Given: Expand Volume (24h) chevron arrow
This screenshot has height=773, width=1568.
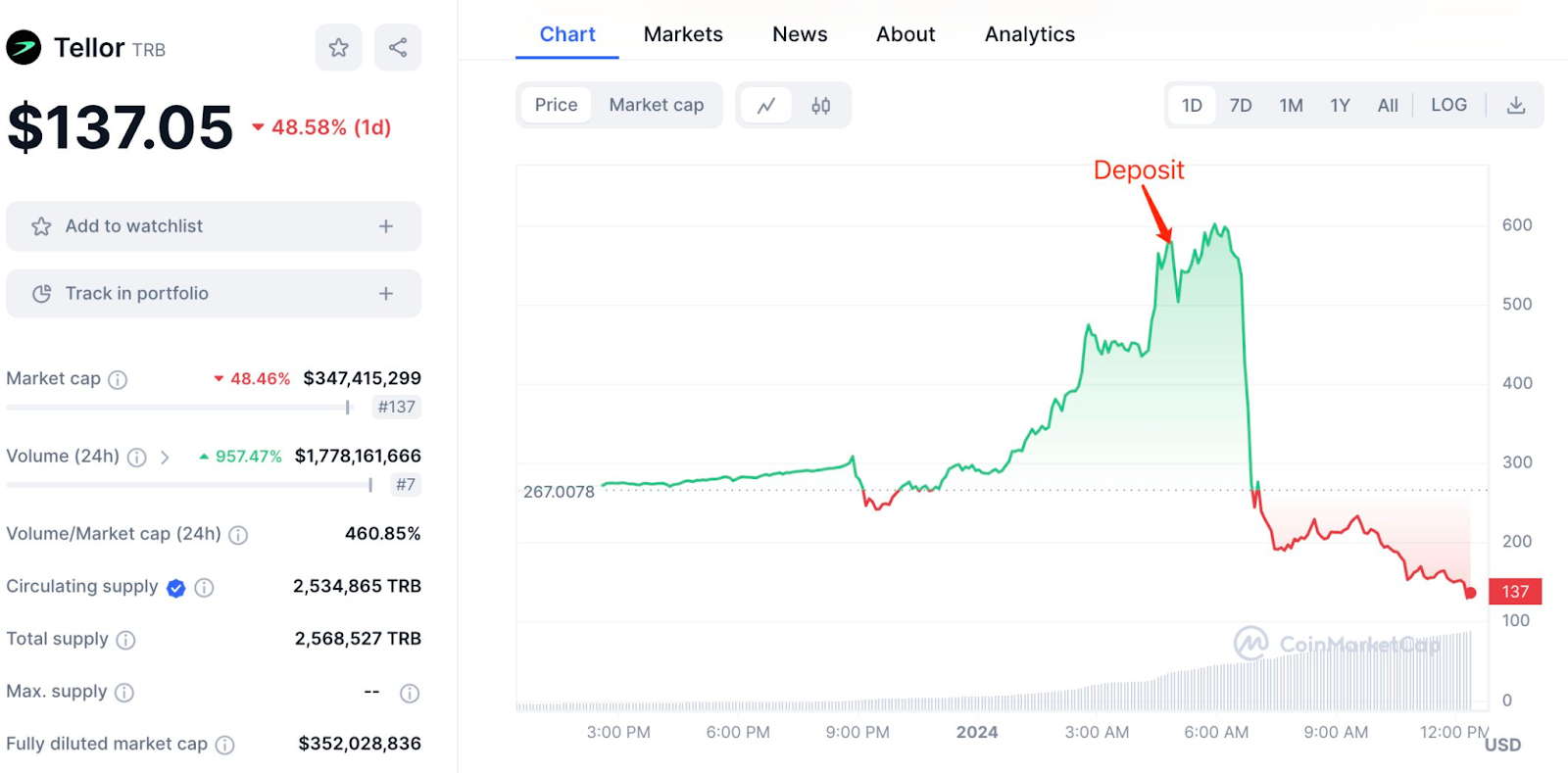Looking at the screenshot, I should (165, 458).
